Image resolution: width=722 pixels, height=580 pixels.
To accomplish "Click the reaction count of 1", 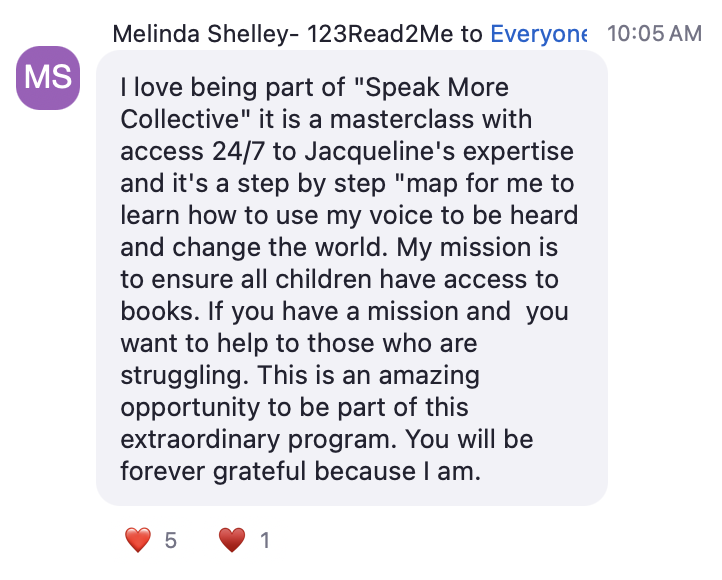I will click(265, 541).
